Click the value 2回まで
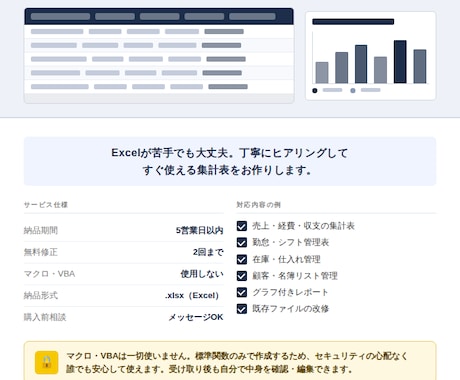Image resolution: width=460 pixels, height=380 pixels. 208,252
